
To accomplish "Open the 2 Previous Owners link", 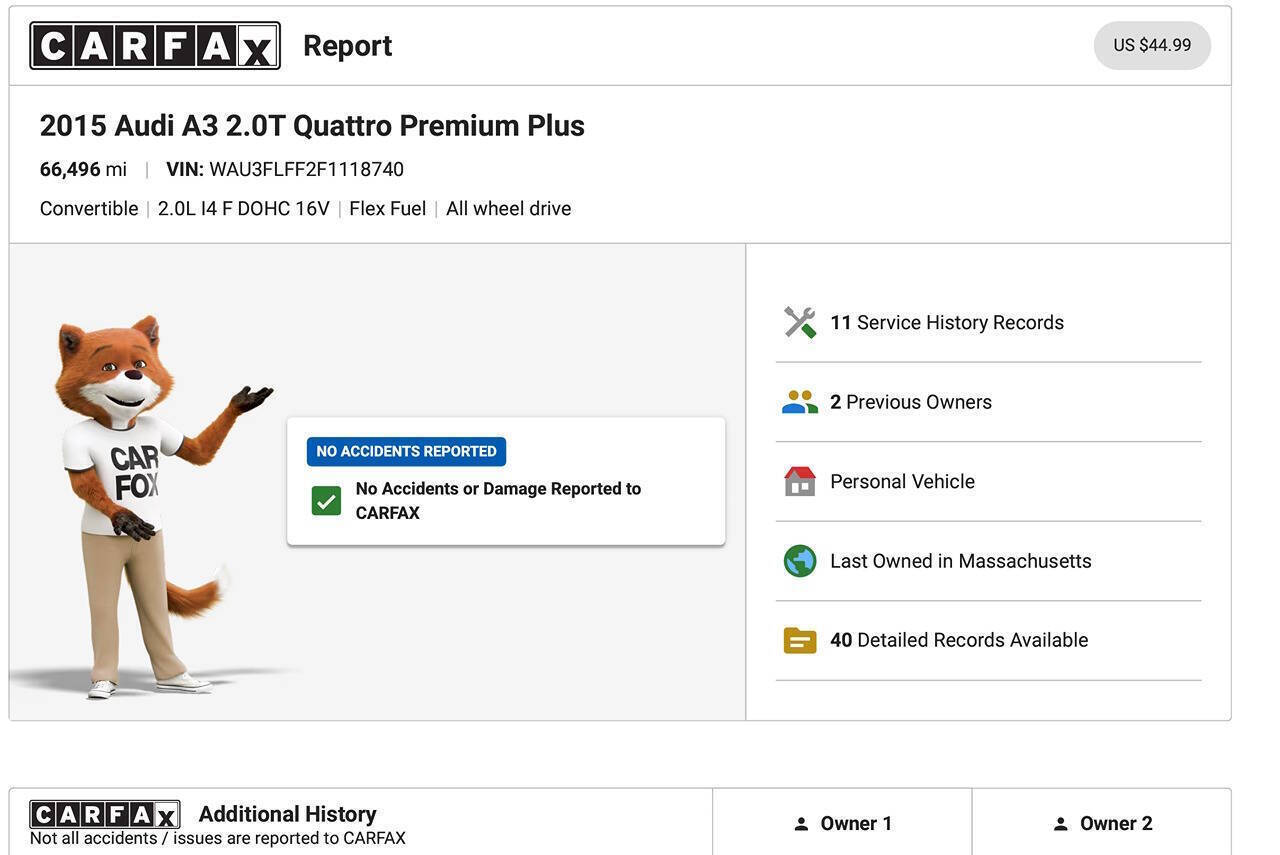I will pos(911,402).
